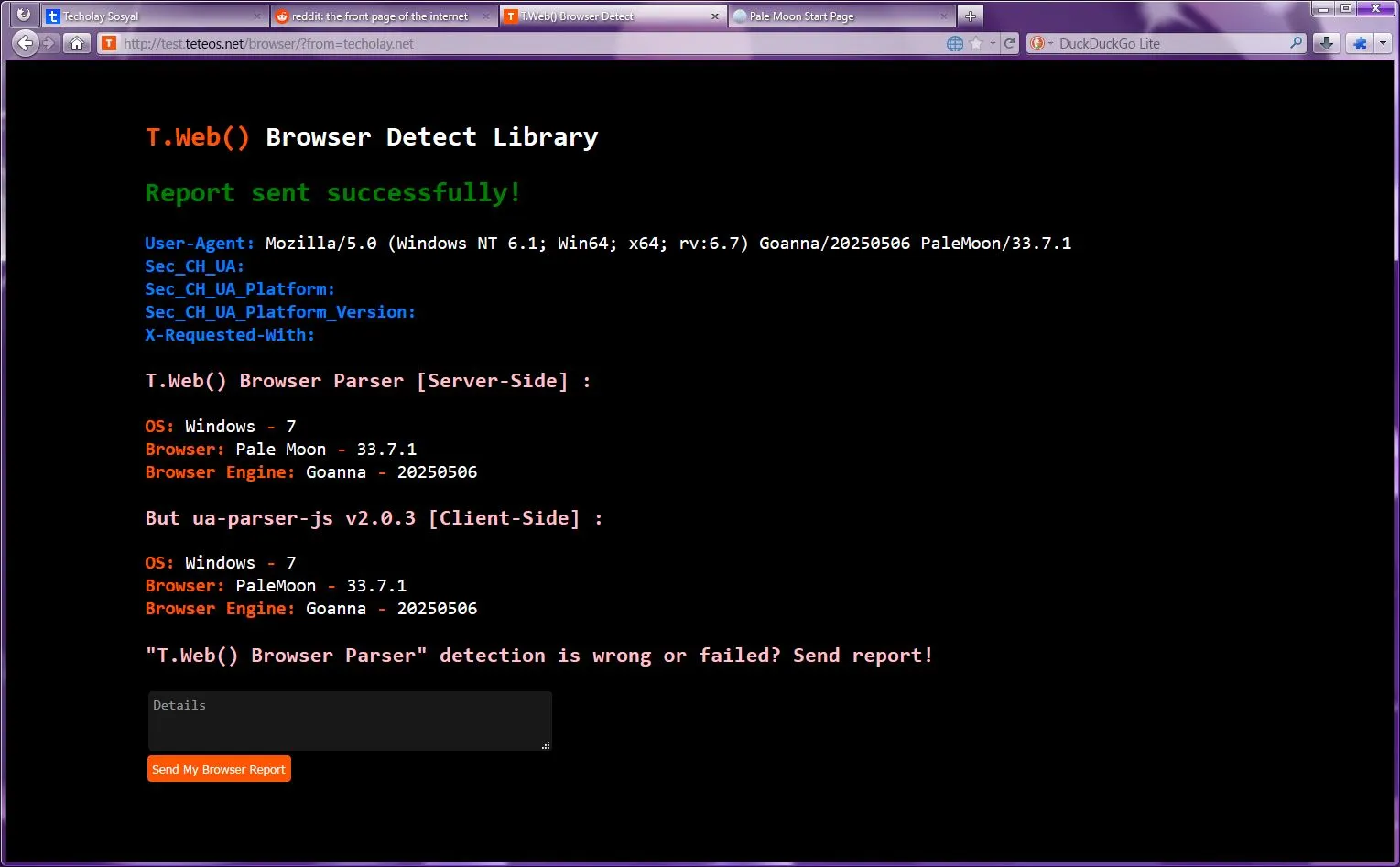Close the reddit tab
1400x867 pixels.
coord(485,16)
